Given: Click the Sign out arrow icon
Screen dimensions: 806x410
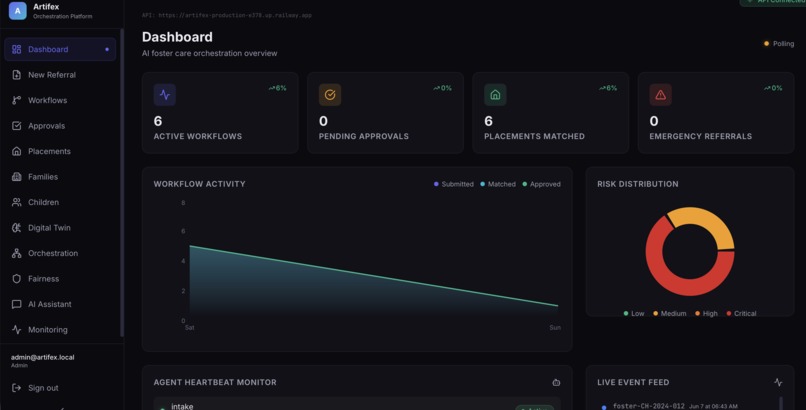Looking at the screenshot, I should [16, 388].
